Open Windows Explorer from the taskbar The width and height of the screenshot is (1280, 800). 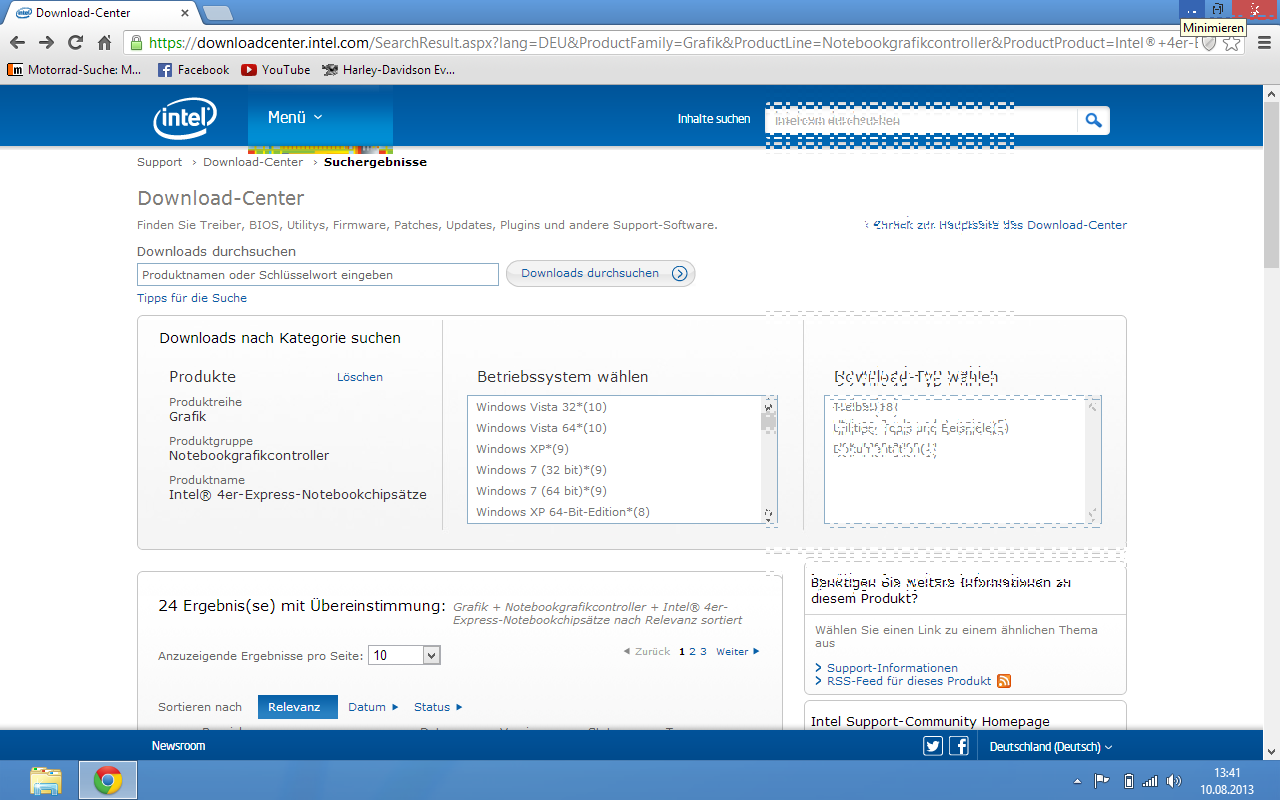click(x=45, y=780)
